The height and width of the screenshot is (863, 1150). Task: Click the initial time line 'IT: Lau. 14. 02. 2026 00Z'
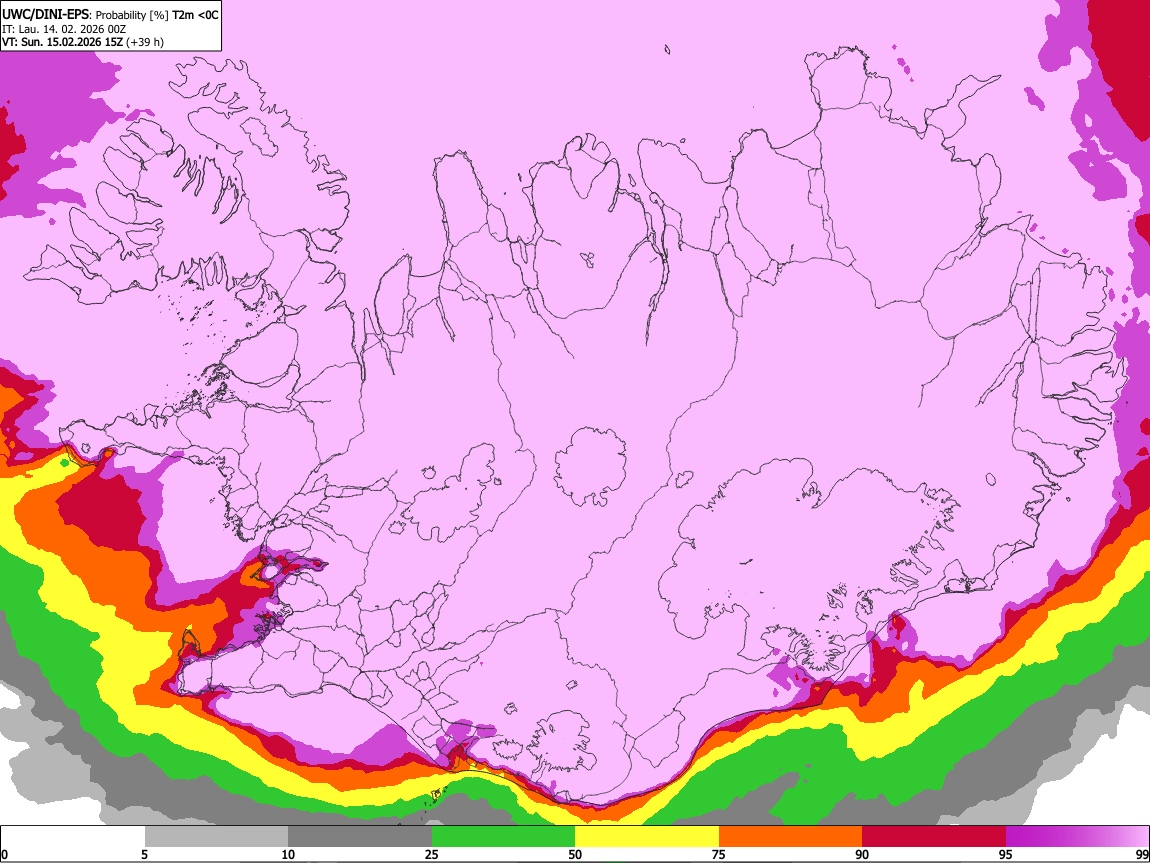64,29
